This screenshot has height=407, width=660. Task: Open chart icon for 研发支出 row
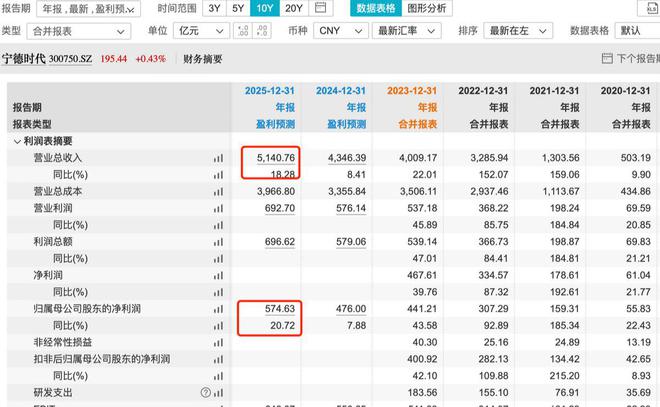click(x=218, y=393)
